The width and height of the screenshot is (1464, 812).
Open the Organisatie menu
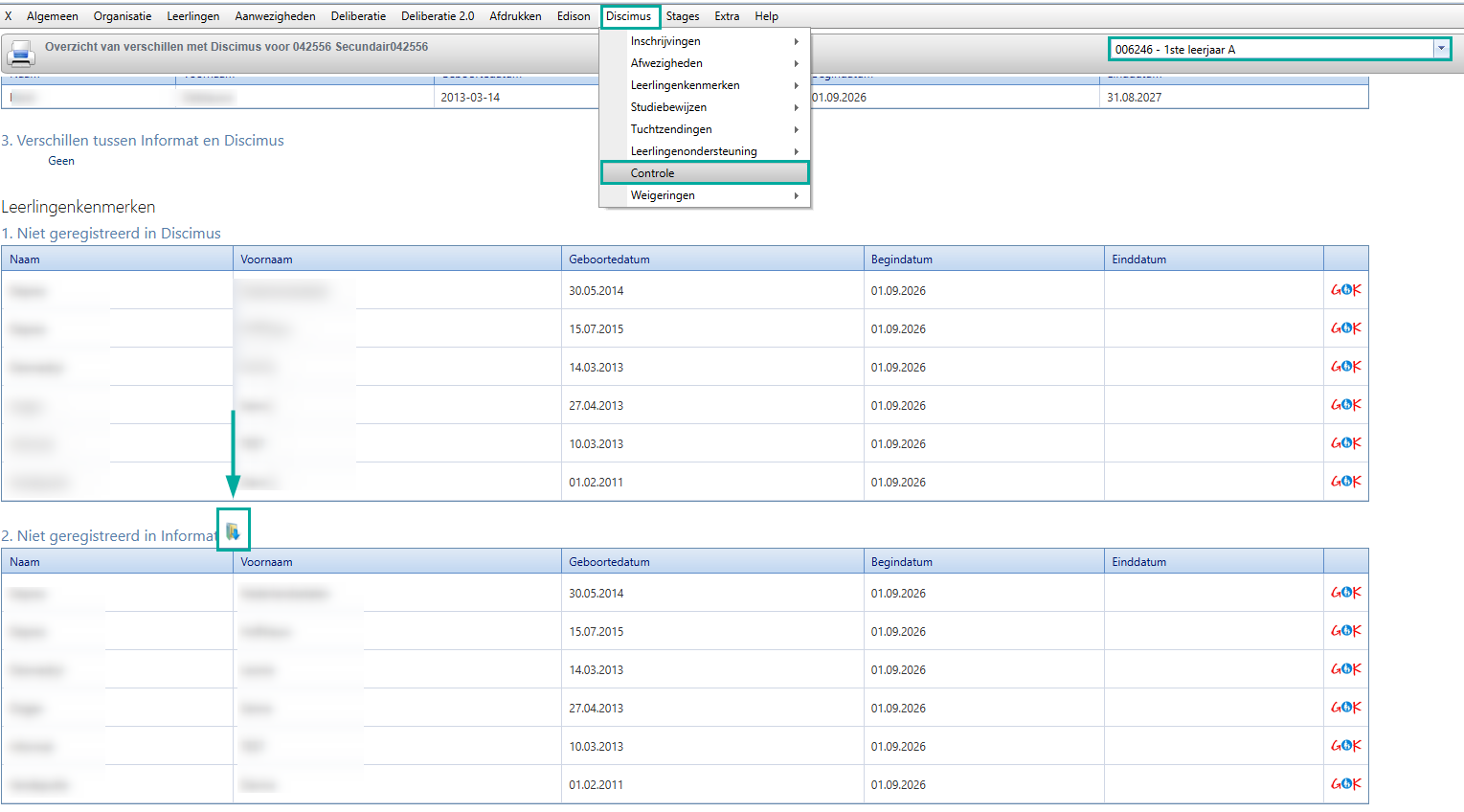click(123, 16)
